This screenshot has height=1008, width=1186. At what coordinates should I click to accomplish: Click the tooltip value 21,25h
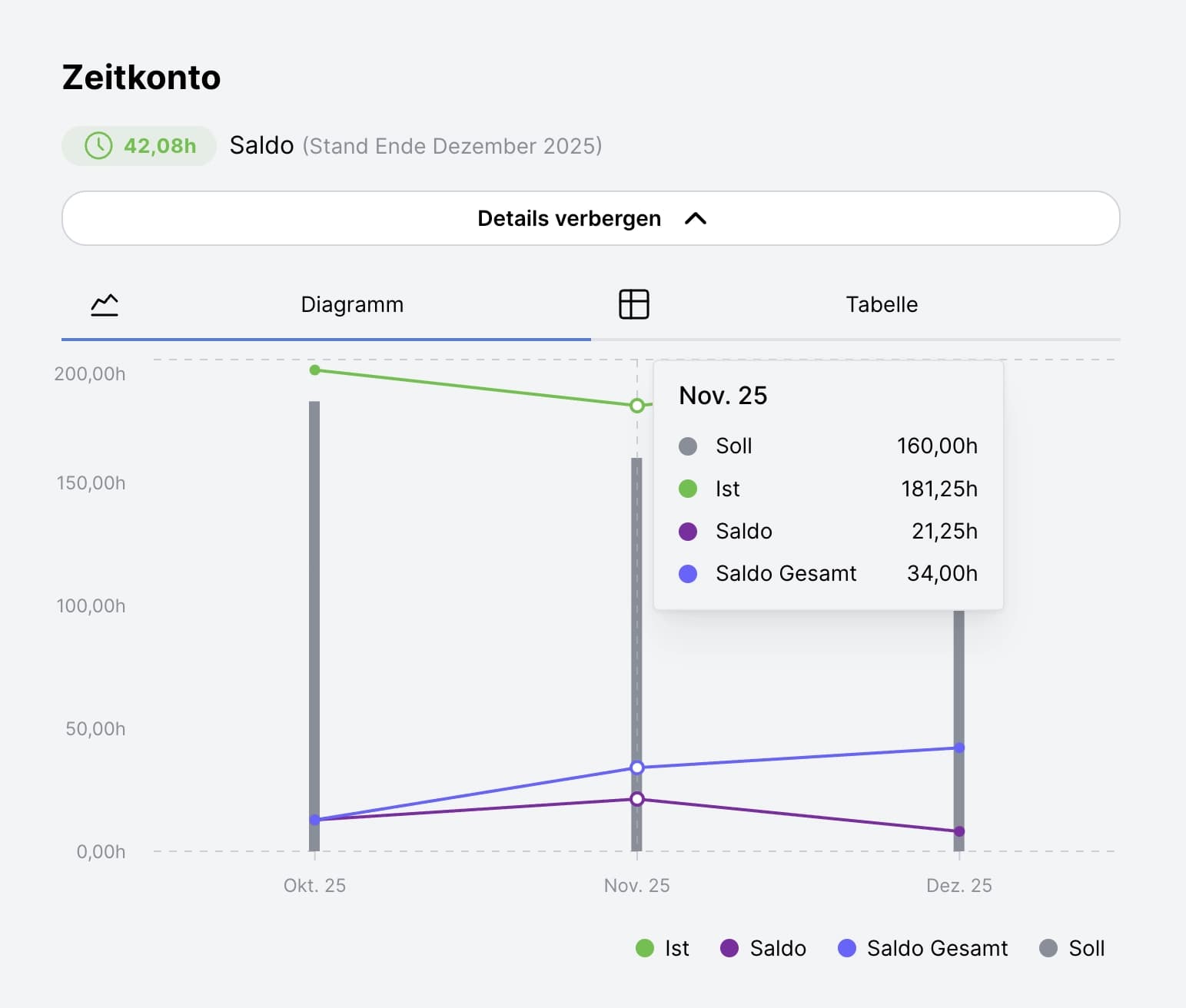click(945, 532)
